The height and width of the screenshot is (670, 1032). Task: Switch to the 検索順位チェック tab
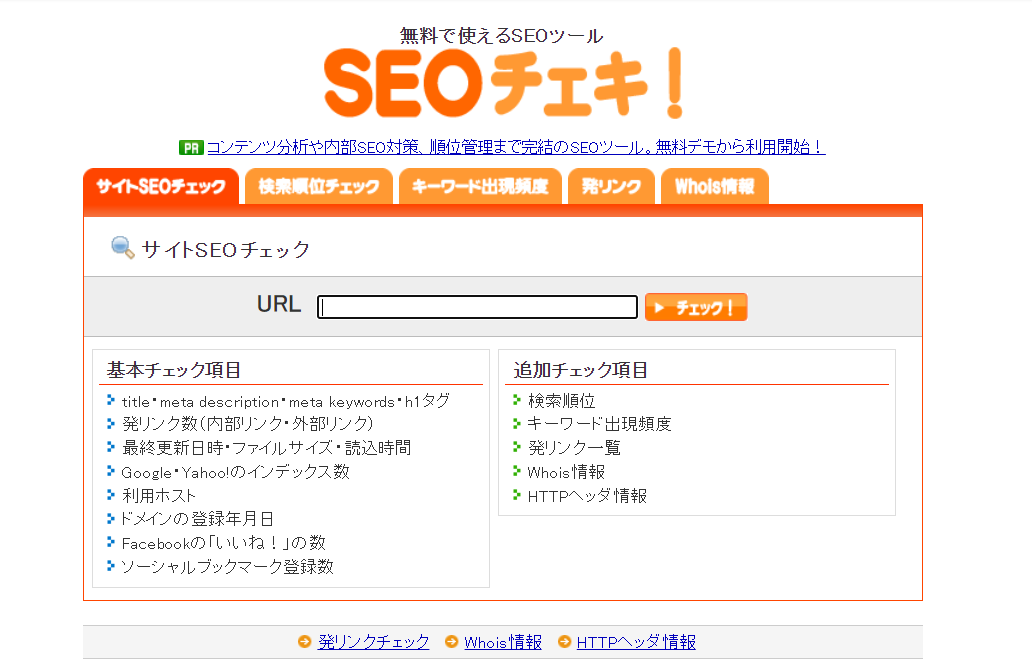click(319, 187)
